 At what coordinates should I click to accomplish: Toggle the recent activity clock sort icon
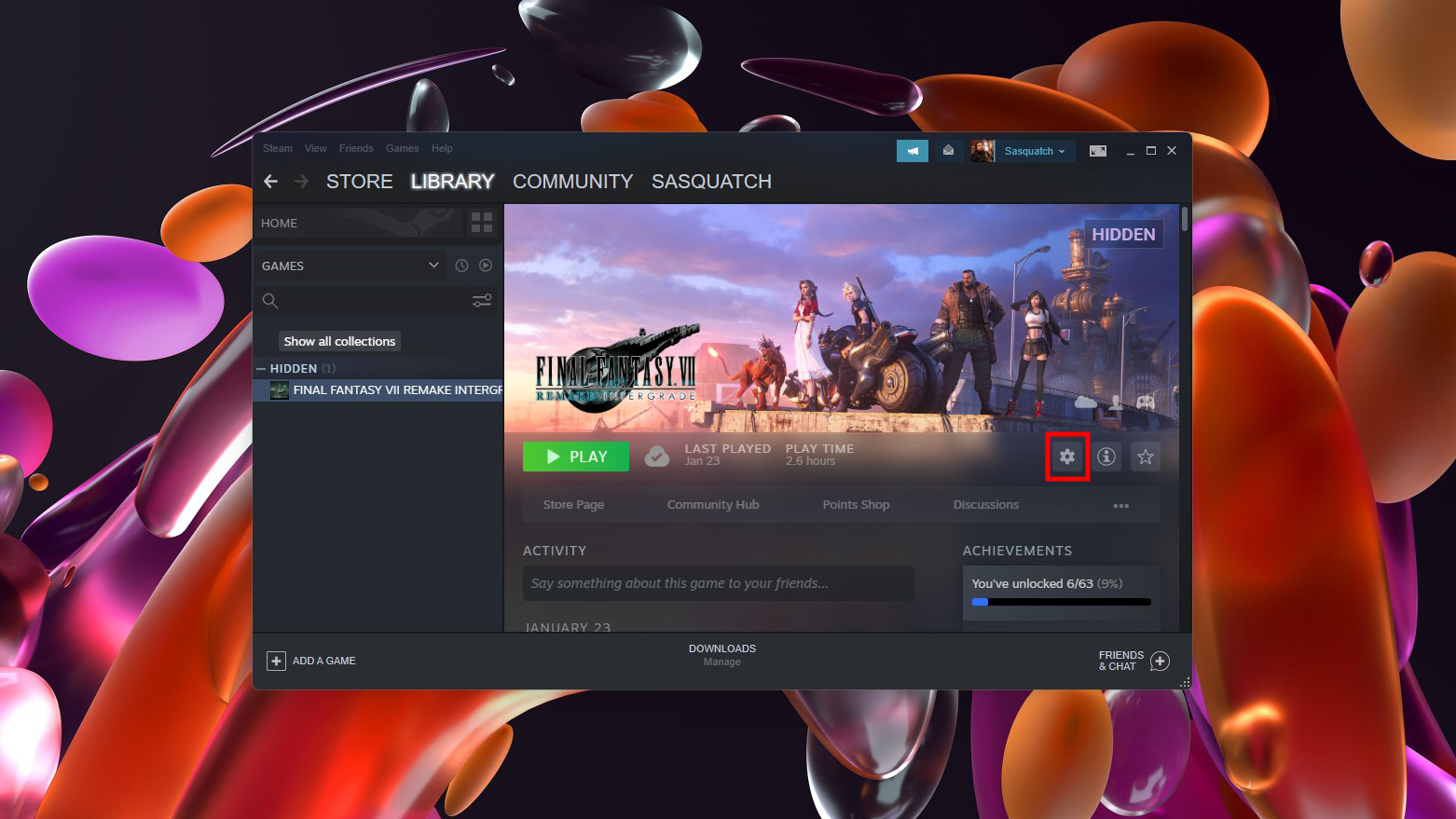(461, 266)
